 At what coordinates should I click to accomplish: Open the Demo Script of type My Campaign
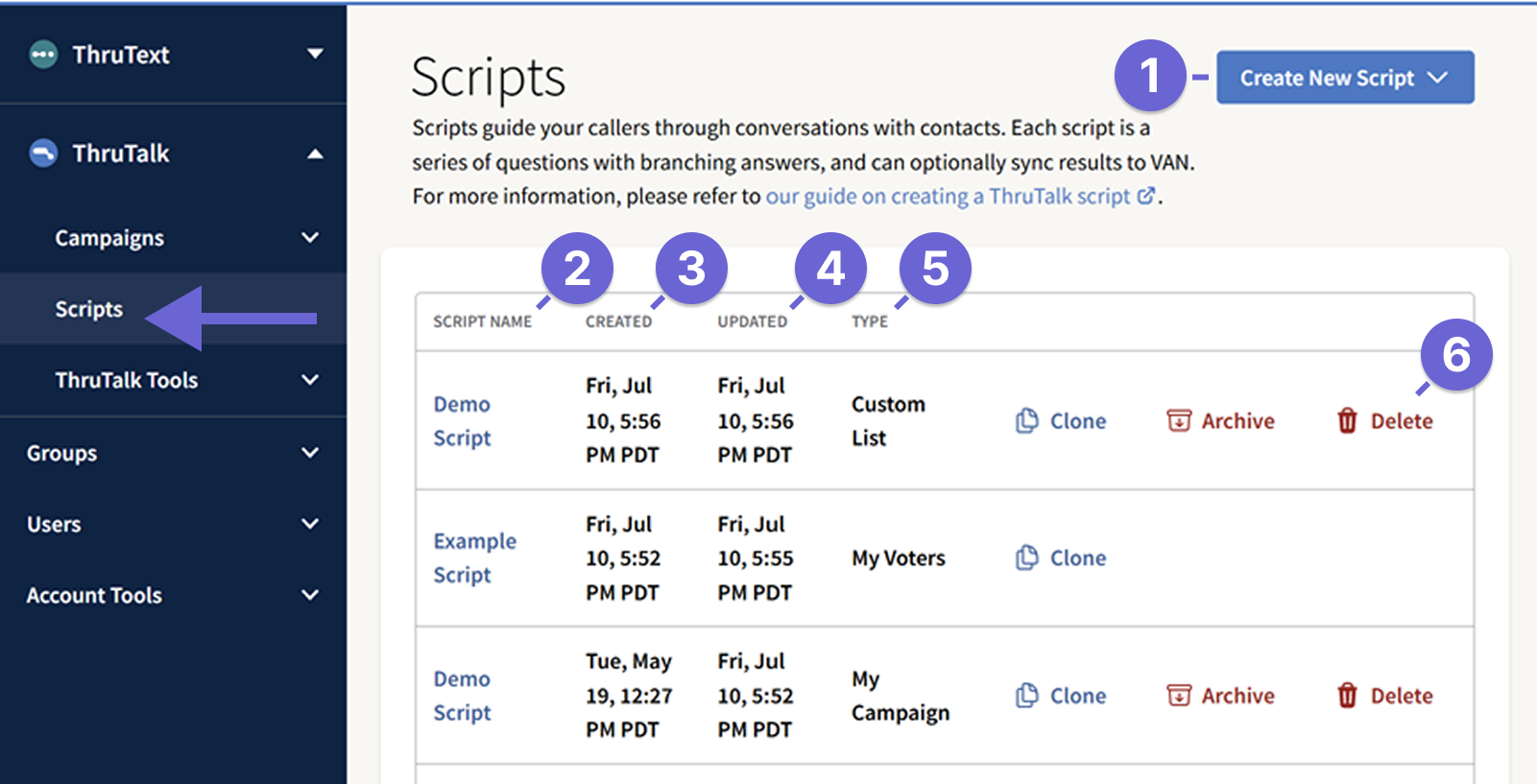[462, 695]
